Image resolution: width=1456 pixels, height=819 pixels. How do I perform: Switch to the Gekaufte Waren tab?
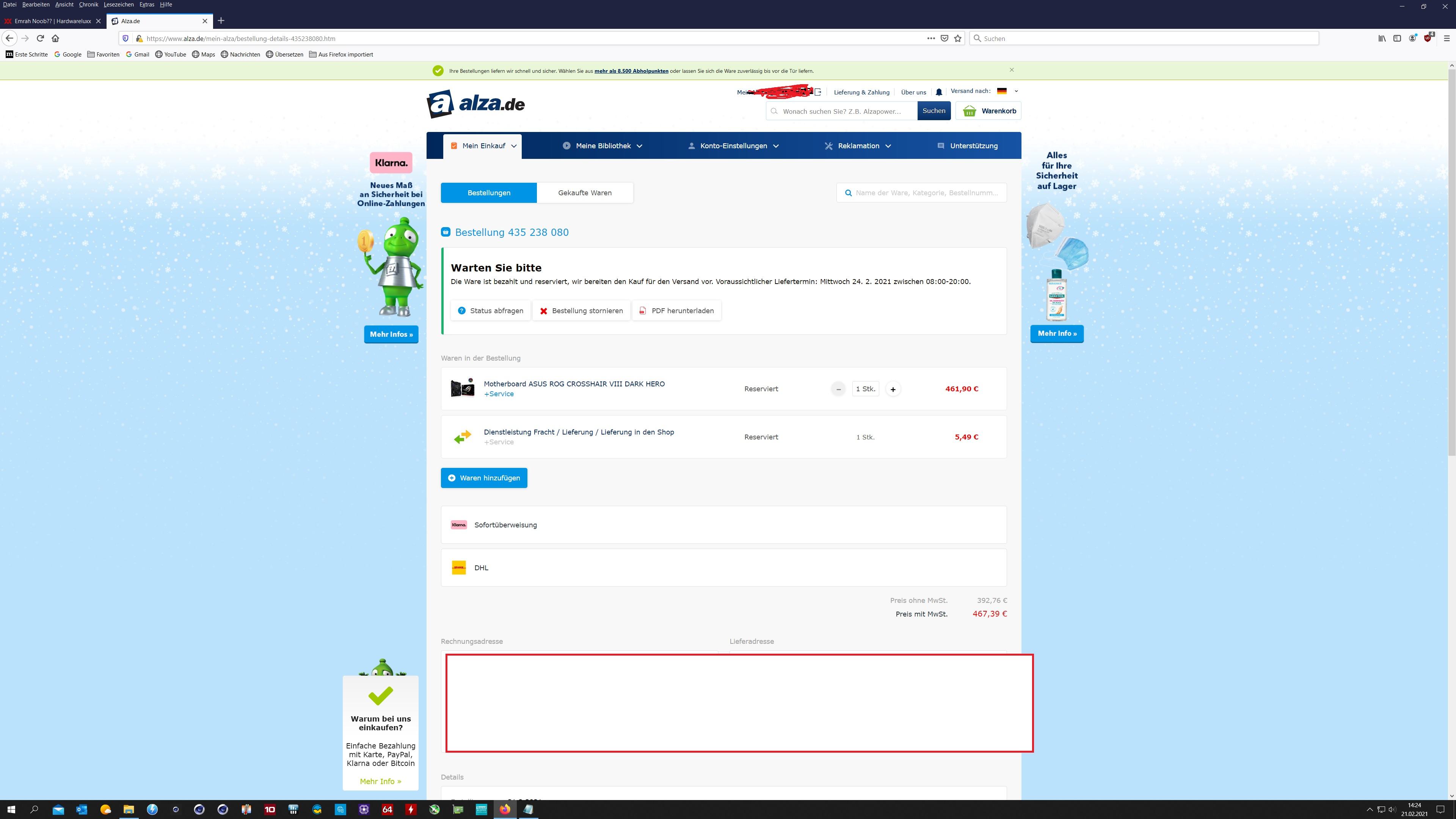[584, 193]
